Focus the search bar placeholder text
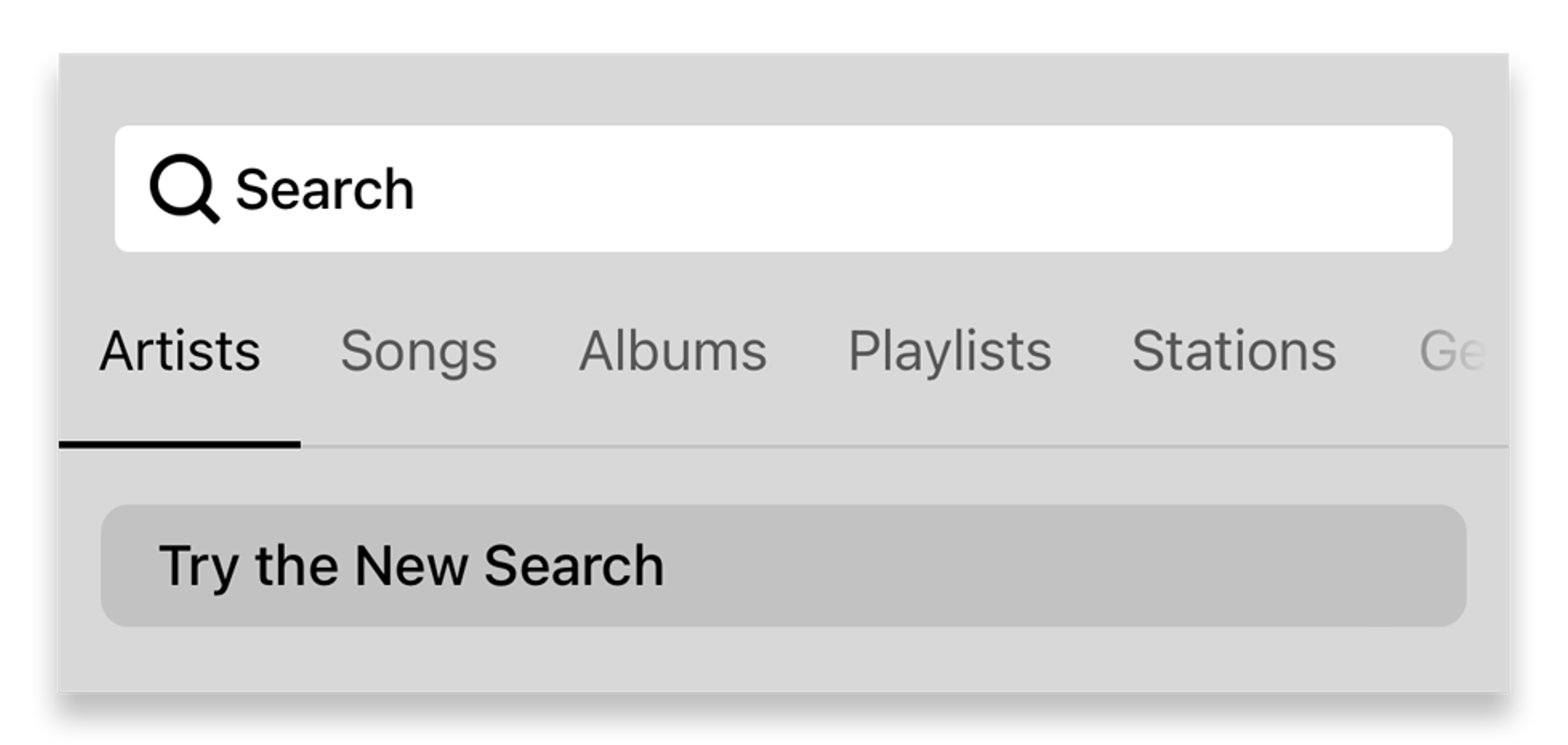The height and width of the screenshot is (745, 1568). click(325, 190)
